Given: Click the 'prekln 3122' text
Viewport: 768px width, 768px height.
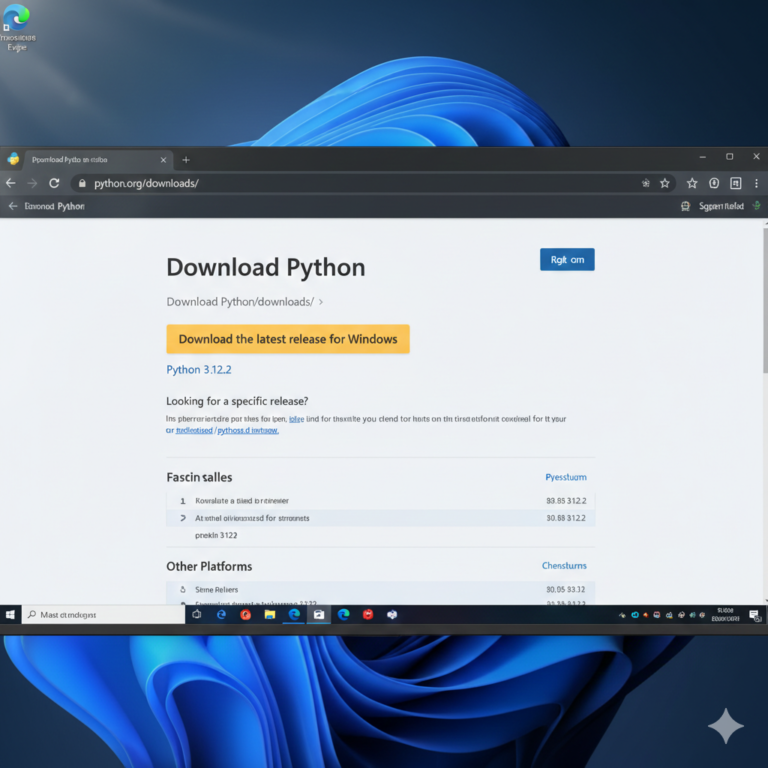Looking at the screenshot, I should (x=216, y=535).
